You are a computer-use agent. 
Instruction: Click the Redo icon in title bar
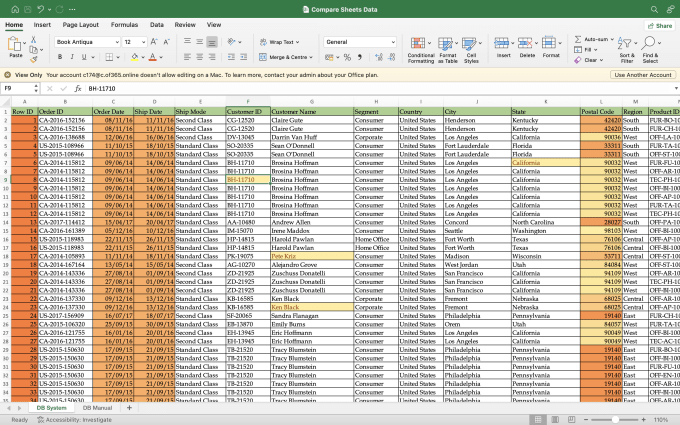(59, 9)
